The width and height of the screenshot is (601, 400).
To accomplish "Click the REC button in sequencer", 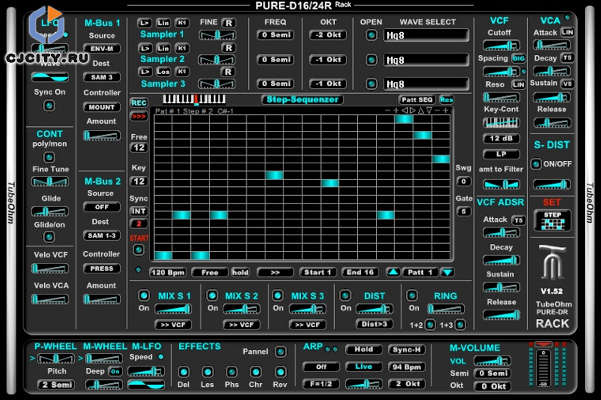I will coord(139,103).
